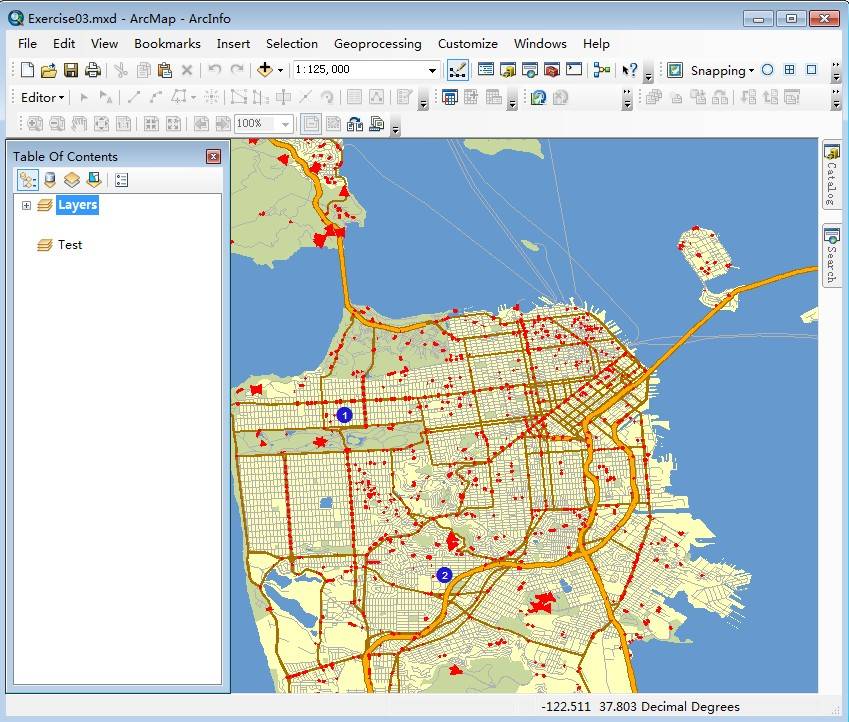Expand Editor toolbar overflow options
Screen dimensions: 849x722
point(424,99)
